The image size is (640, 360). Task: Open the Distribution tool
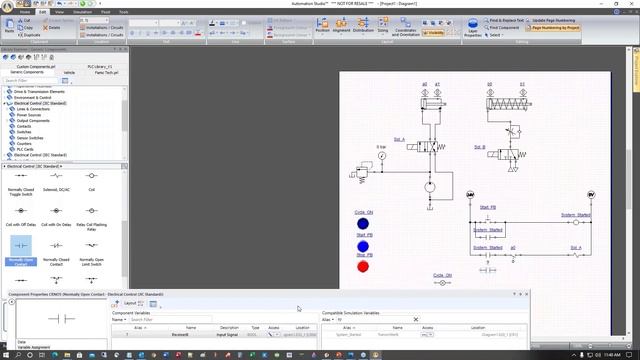tap(363, 25)
